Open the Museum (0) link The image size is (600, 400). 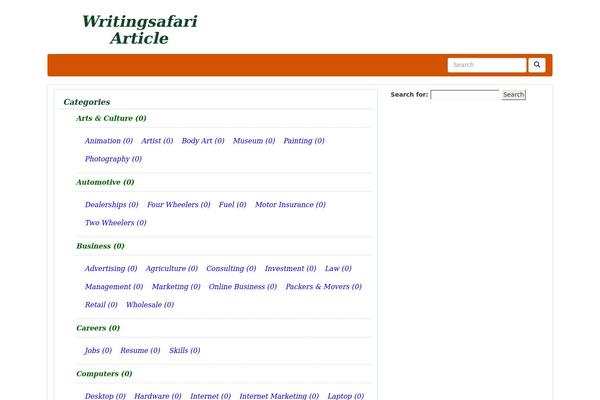[254, 141]
